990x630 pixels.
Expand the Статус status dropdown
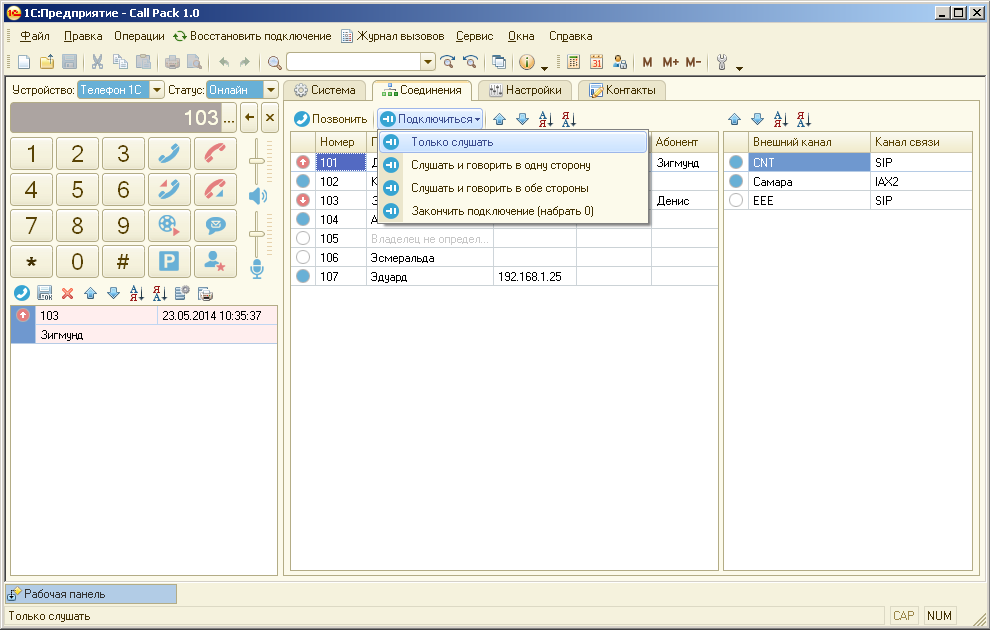(x=270, y=90)
